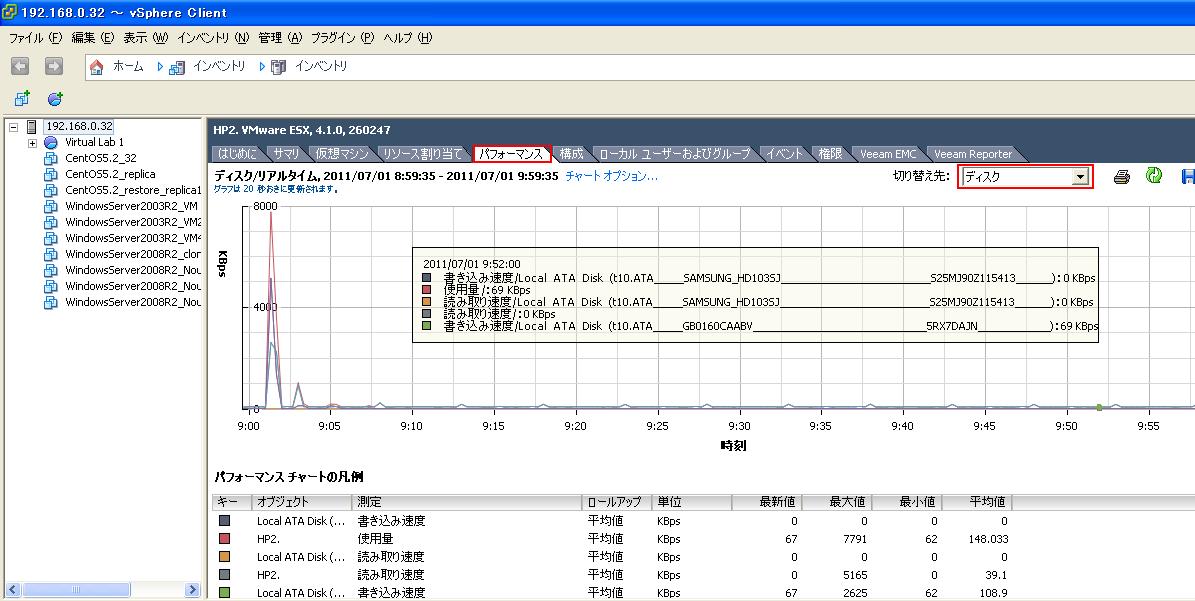This screenshot has height=601, width=1195.
Task: Open the 編集(E) menu
Action: [x=92, y=37]
